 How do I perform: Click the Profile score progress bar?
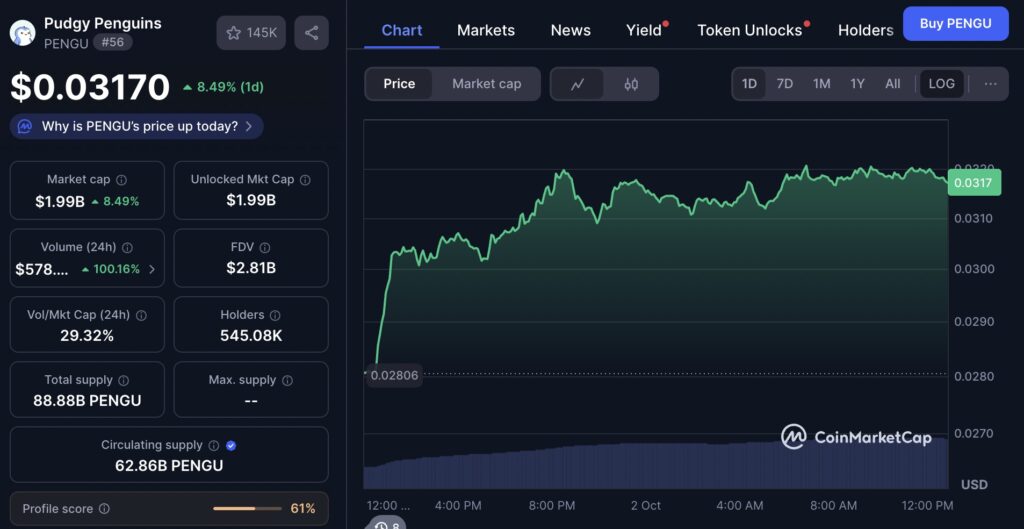(247, 509)
